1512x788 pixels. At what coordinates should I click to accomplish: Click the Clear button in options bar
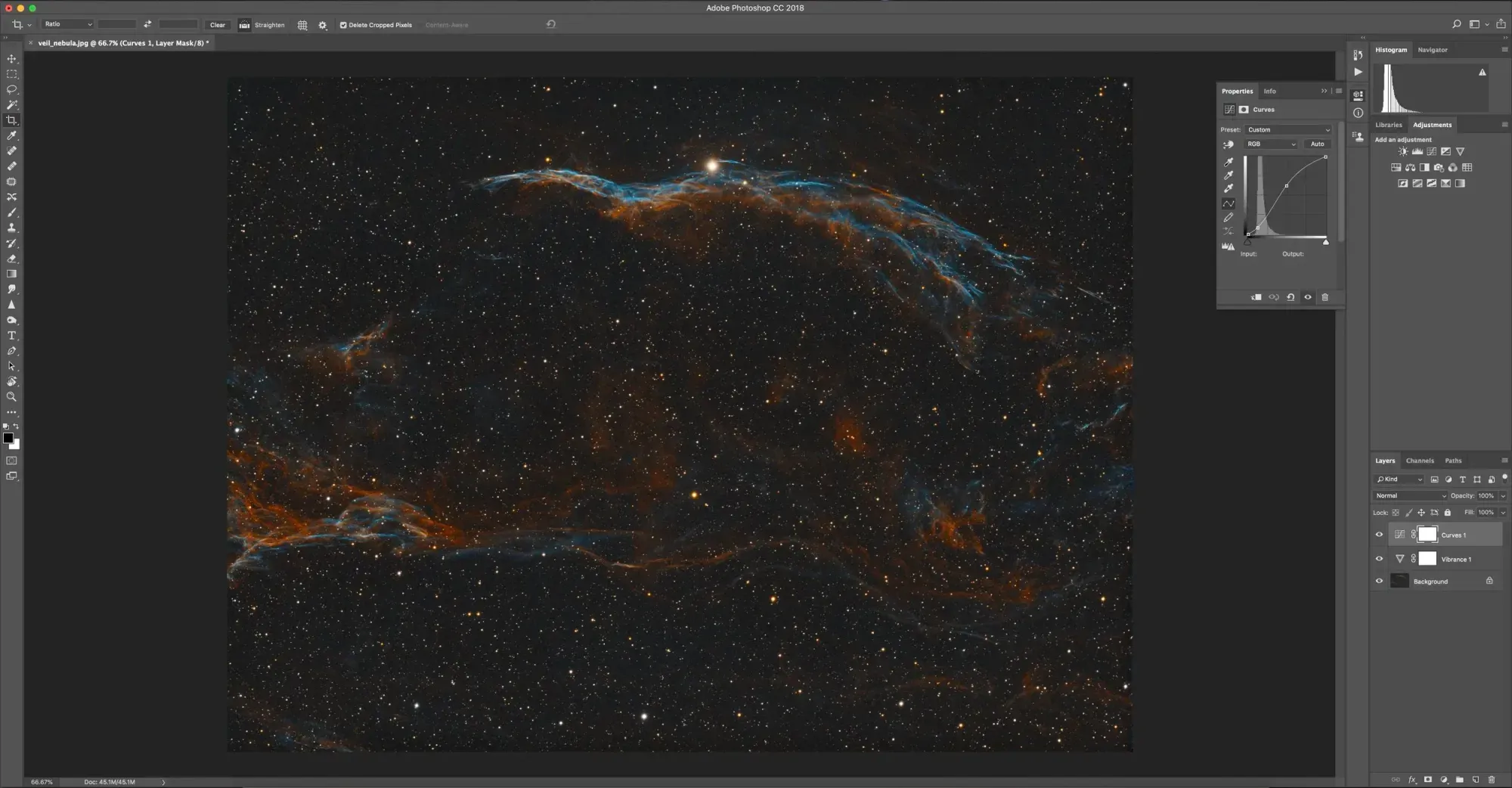217,25
